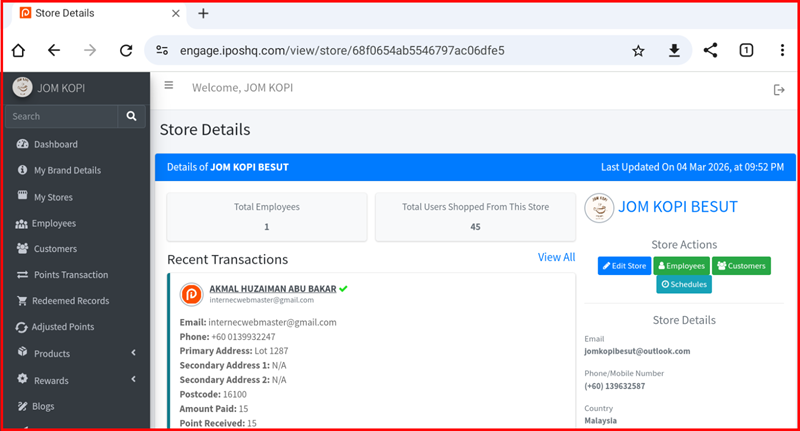Click the sidebar Search input field

click(60, 116)
